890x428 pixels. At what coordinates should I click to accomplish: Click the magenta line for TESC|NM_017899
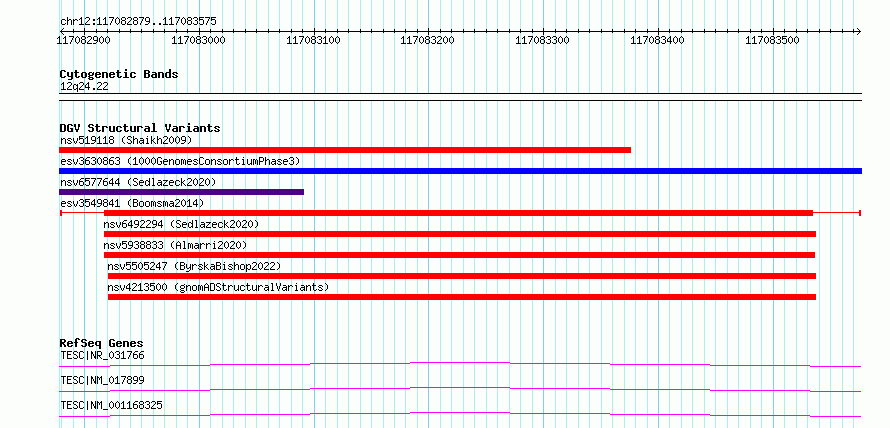point(460,389)
